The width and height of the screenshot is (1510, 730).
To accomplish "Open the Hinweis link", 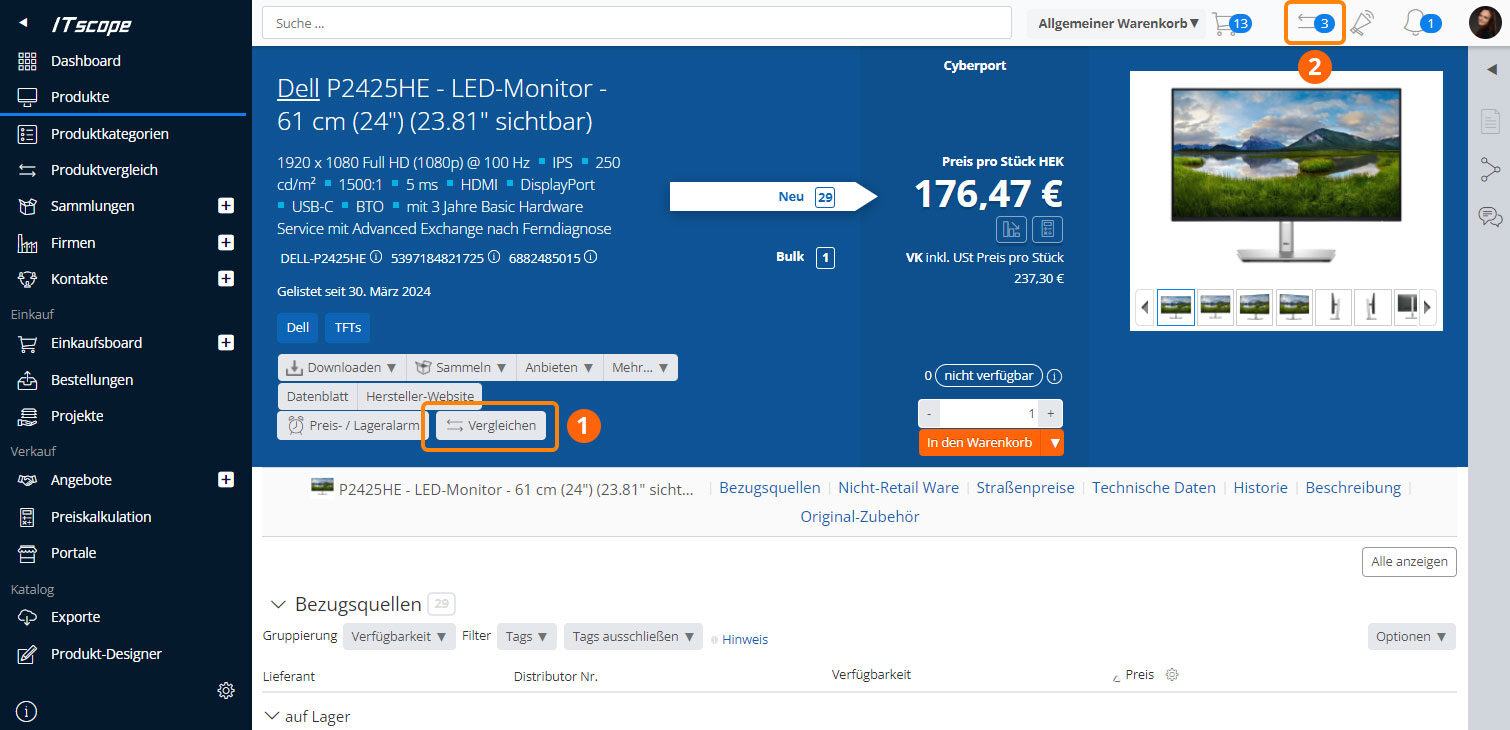I will 745,639.
